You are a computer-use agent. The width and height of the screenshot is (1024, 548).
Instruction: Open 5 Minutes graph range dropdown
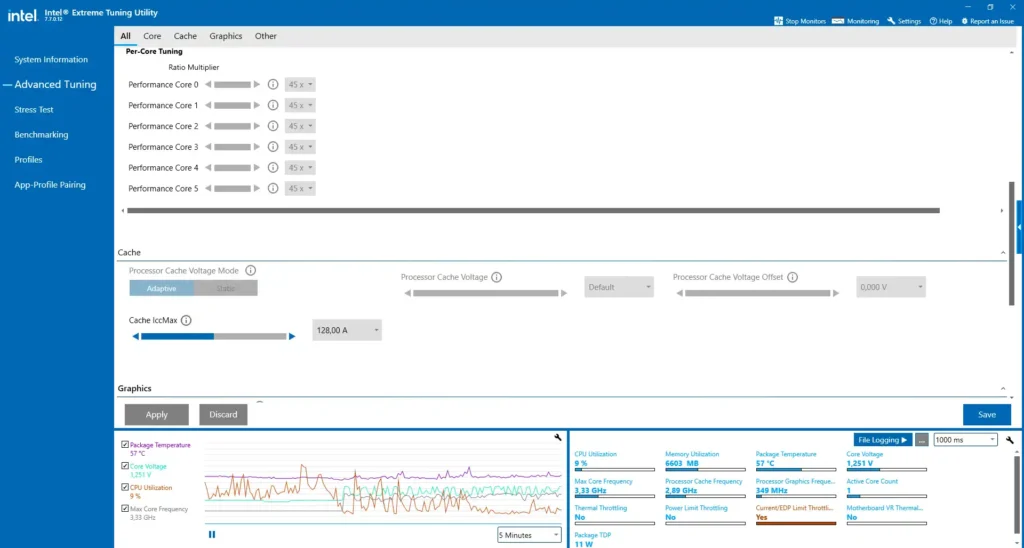(529, 535)
